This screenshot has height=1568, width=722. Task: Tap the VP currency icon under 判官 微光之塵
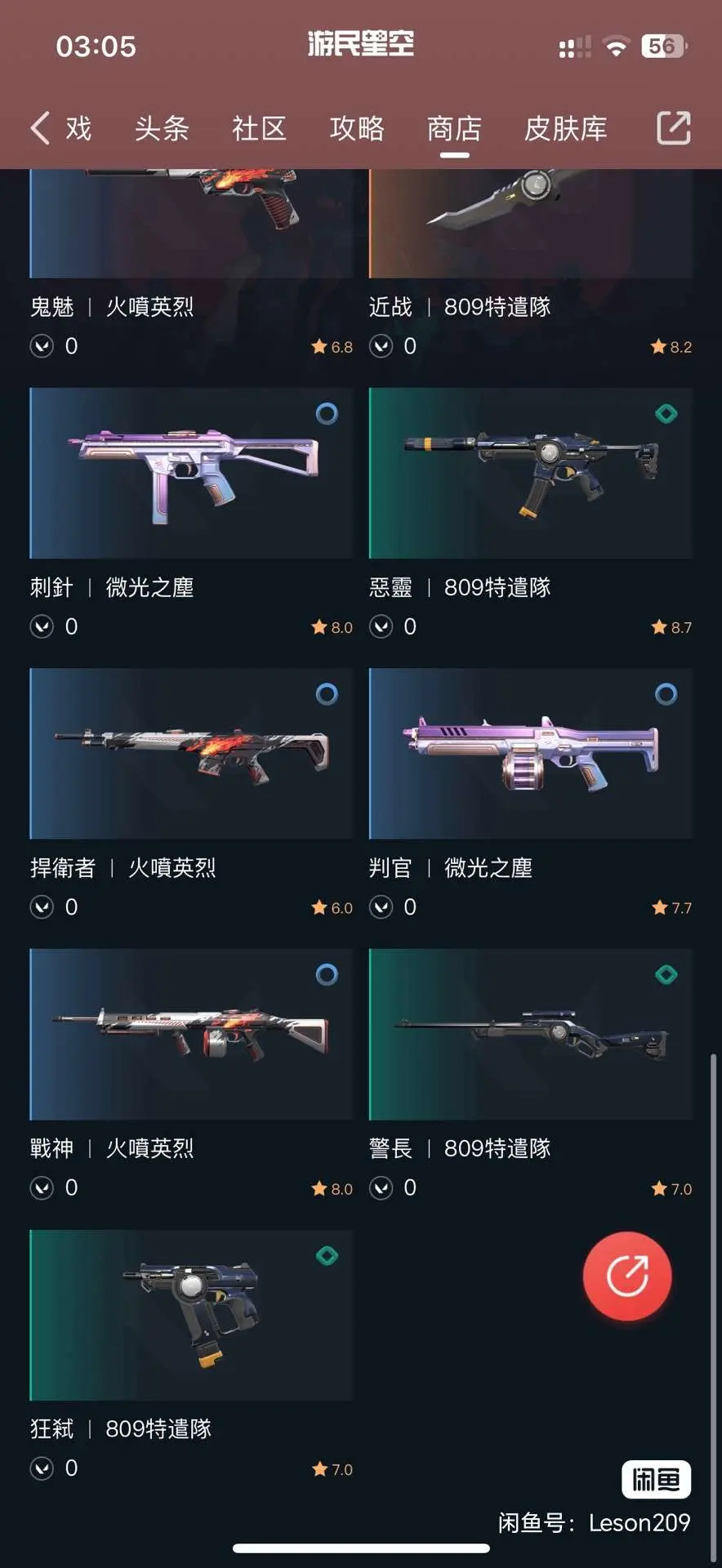(381, 907)
